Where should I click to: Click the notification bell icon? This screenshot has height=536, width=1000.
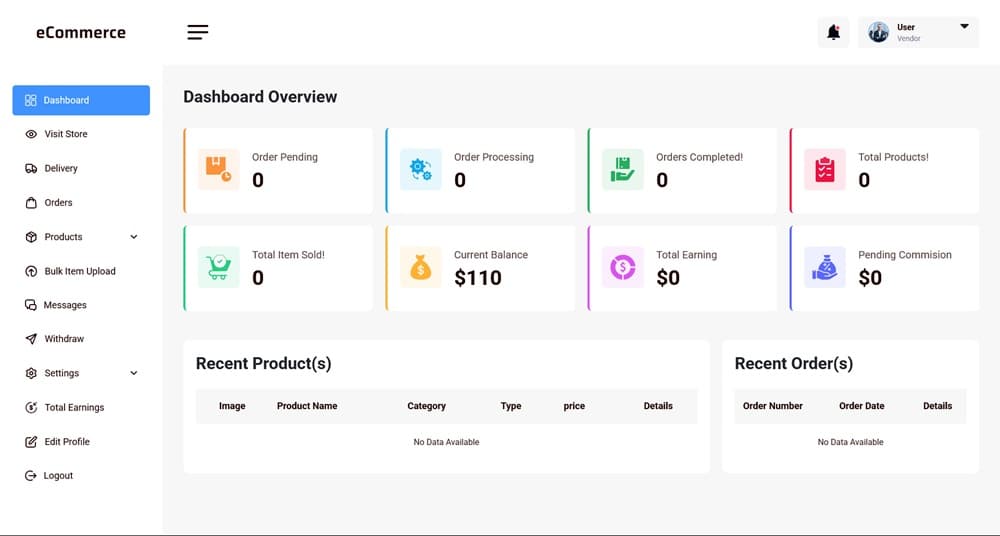coord(833,33)
